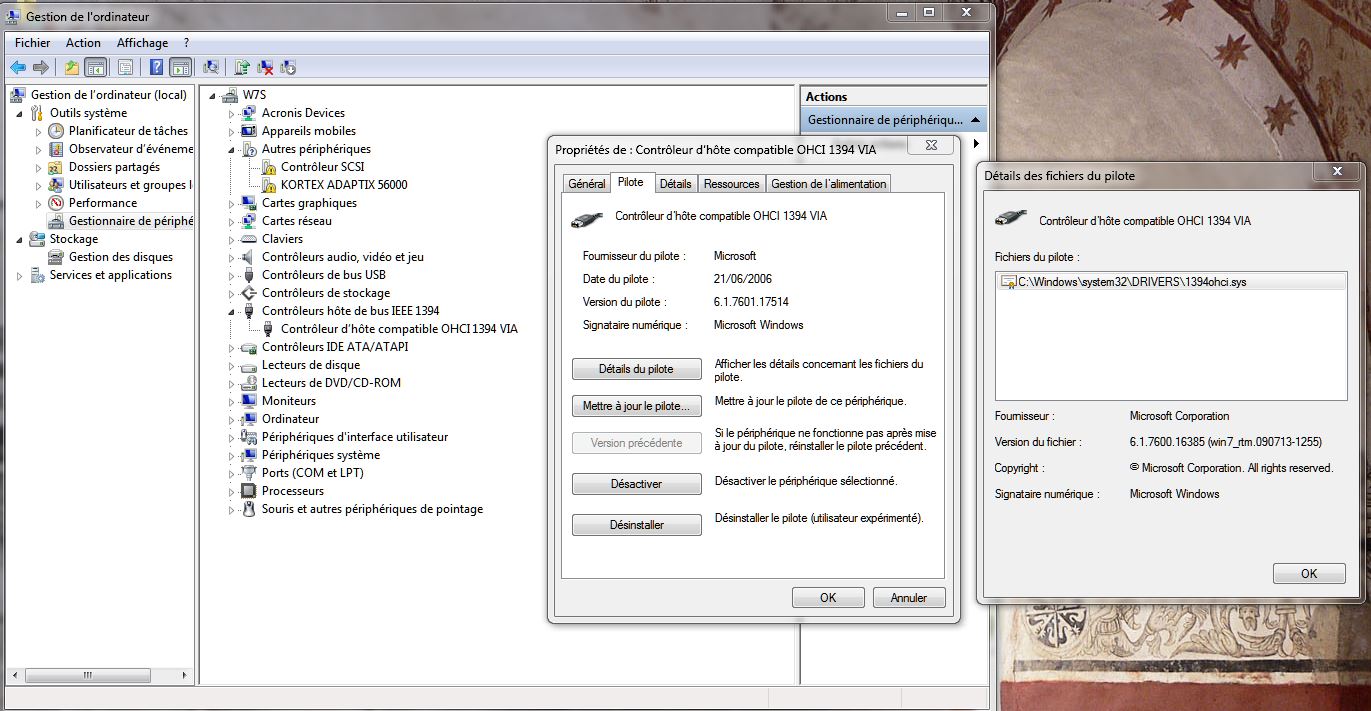Expand Services et applications in left tree
The image size is (1371, 711).
pos(20,276)
